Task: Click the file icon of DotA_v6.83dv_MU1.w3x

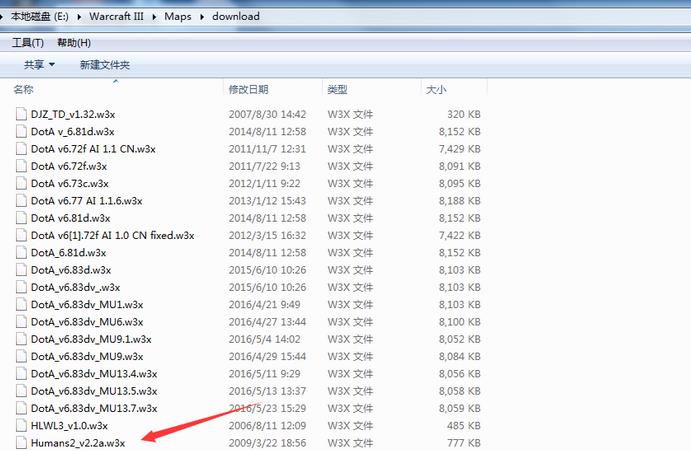Action: click(21, 304)
